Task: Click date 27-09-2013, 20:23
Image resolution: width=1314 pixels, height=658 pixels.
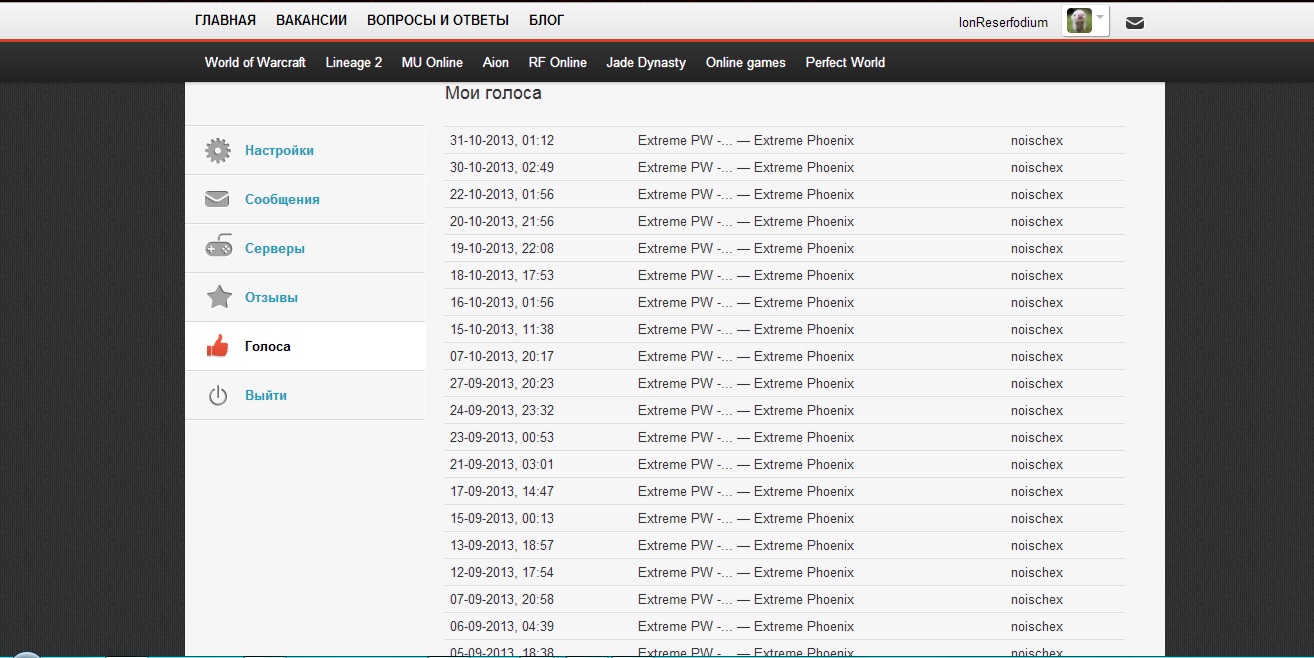Action: click(502, 384)
